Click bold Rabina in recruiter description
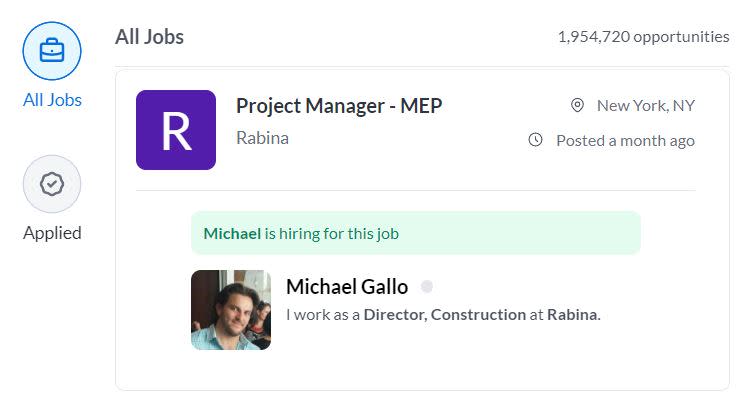 [572, 314]
